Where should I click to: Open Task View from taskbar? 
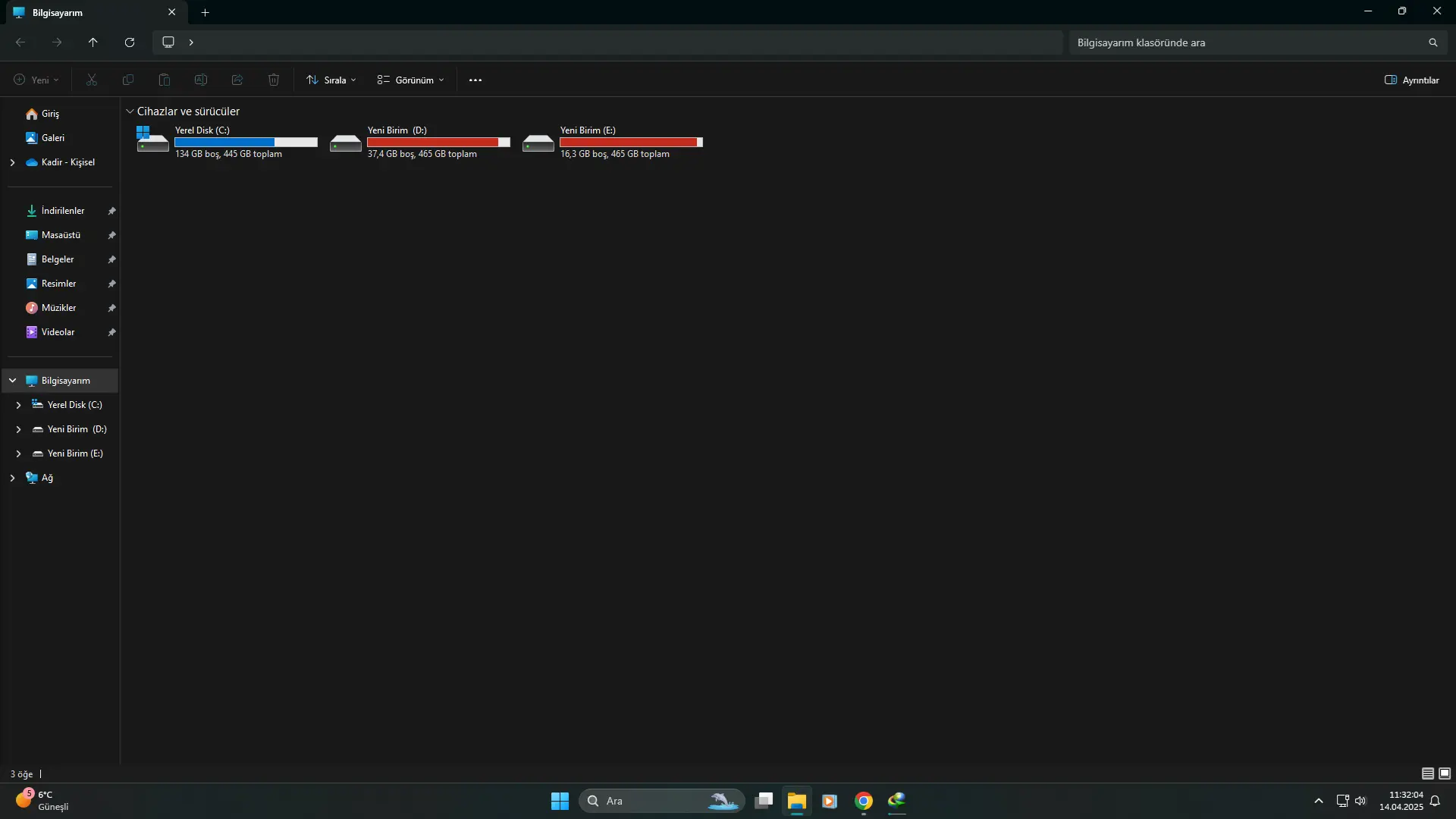pos(764,801)
